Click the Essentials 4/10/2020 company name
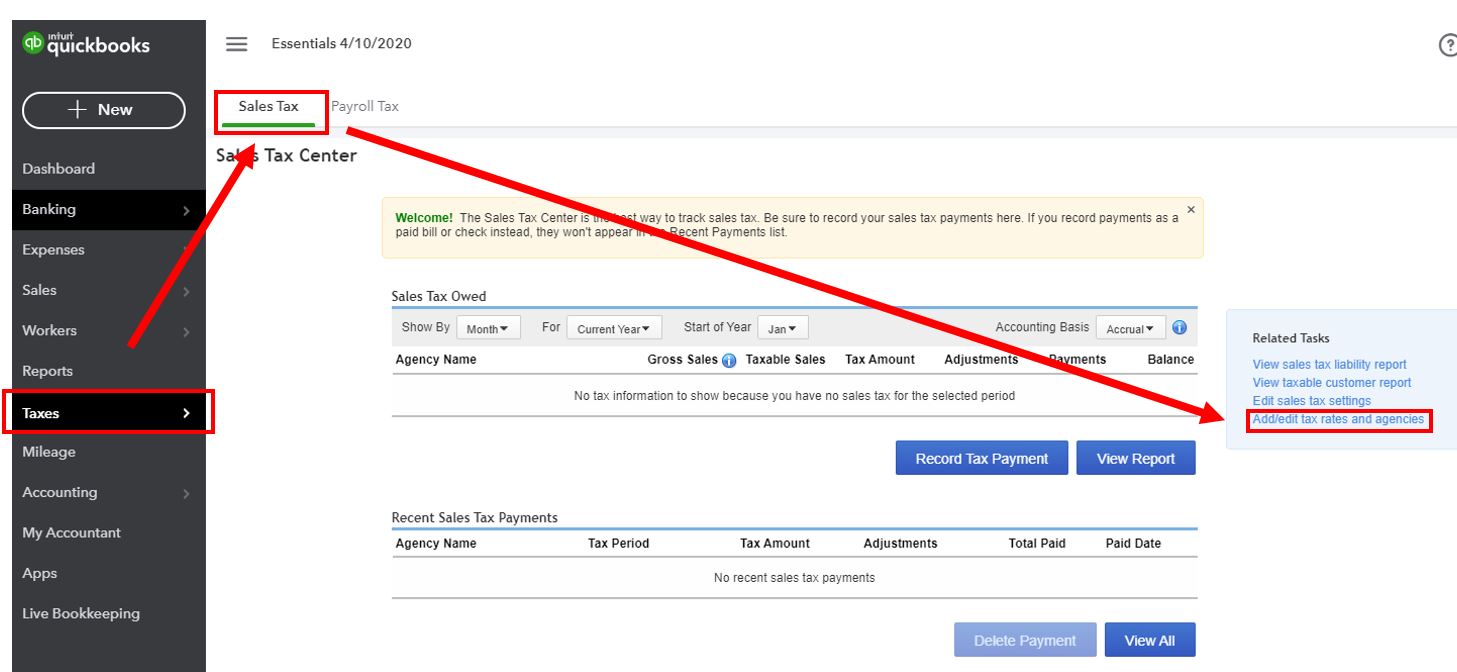This screenshot has width=1457, height=672. (341, 44)
